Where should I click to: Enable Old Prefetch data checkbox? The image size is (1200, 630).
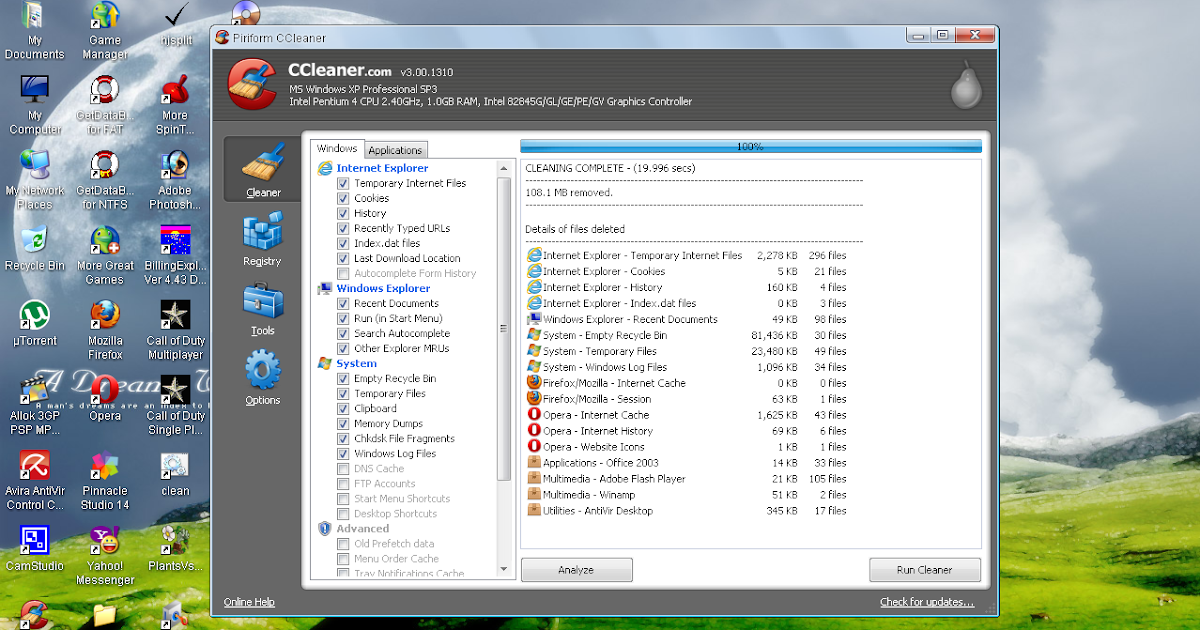click(344, 544)
